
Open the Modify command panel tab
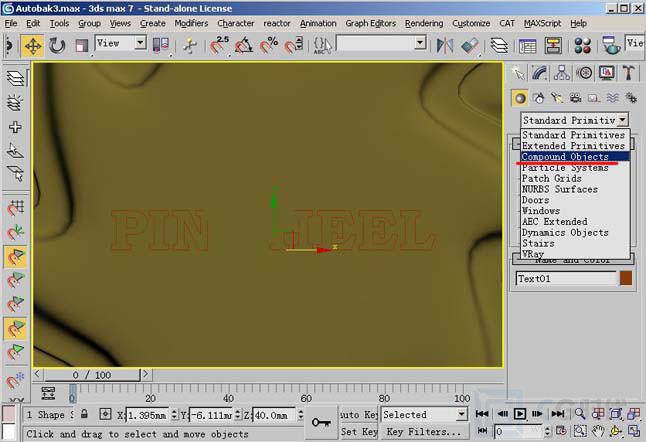pos(540,73)
